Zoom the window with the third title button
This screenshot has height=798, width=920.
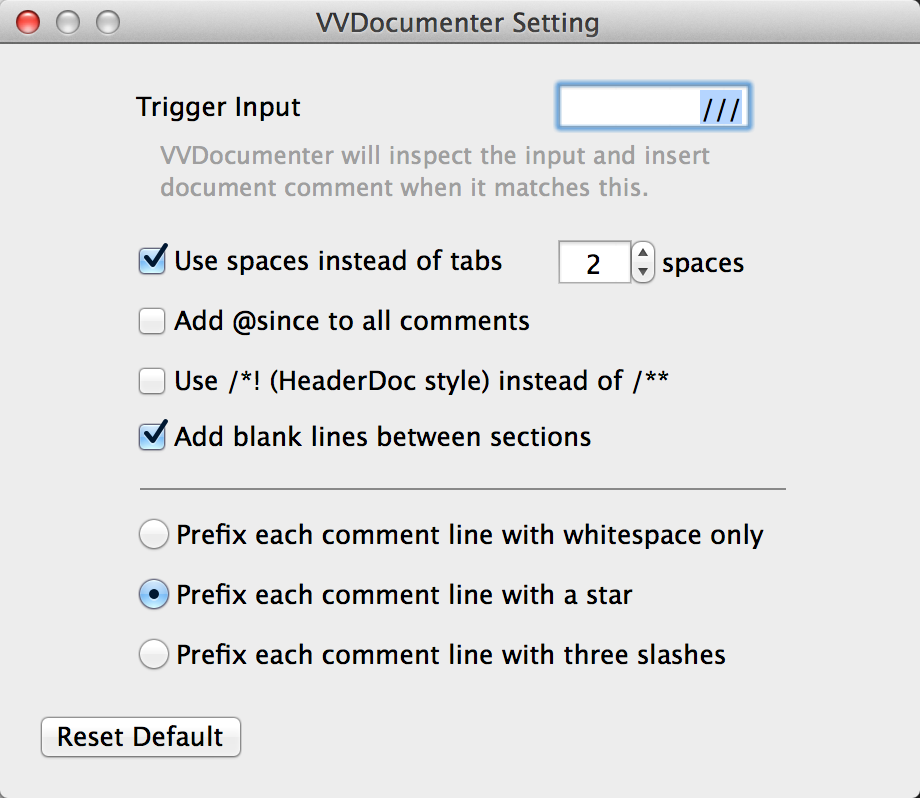click(x=108, y=22)
